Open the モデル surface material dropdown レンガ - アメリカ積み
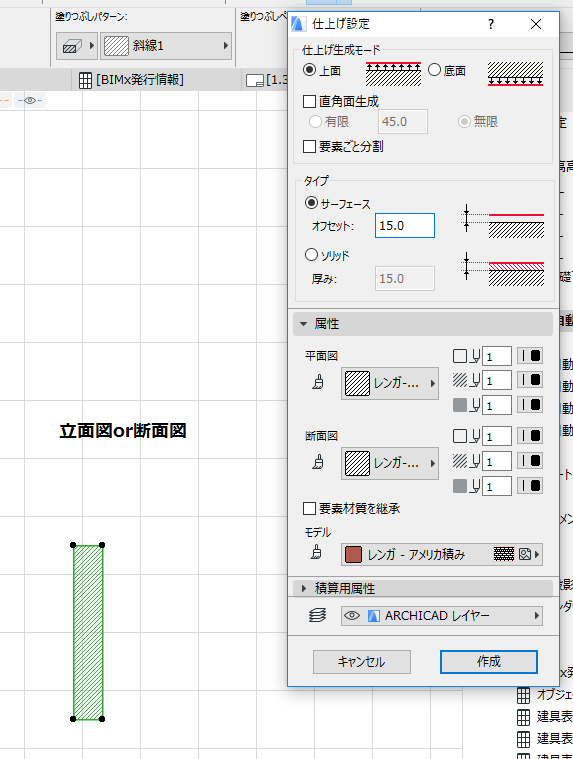Screen dimensions: 573x759 click(x=441, y=554)
